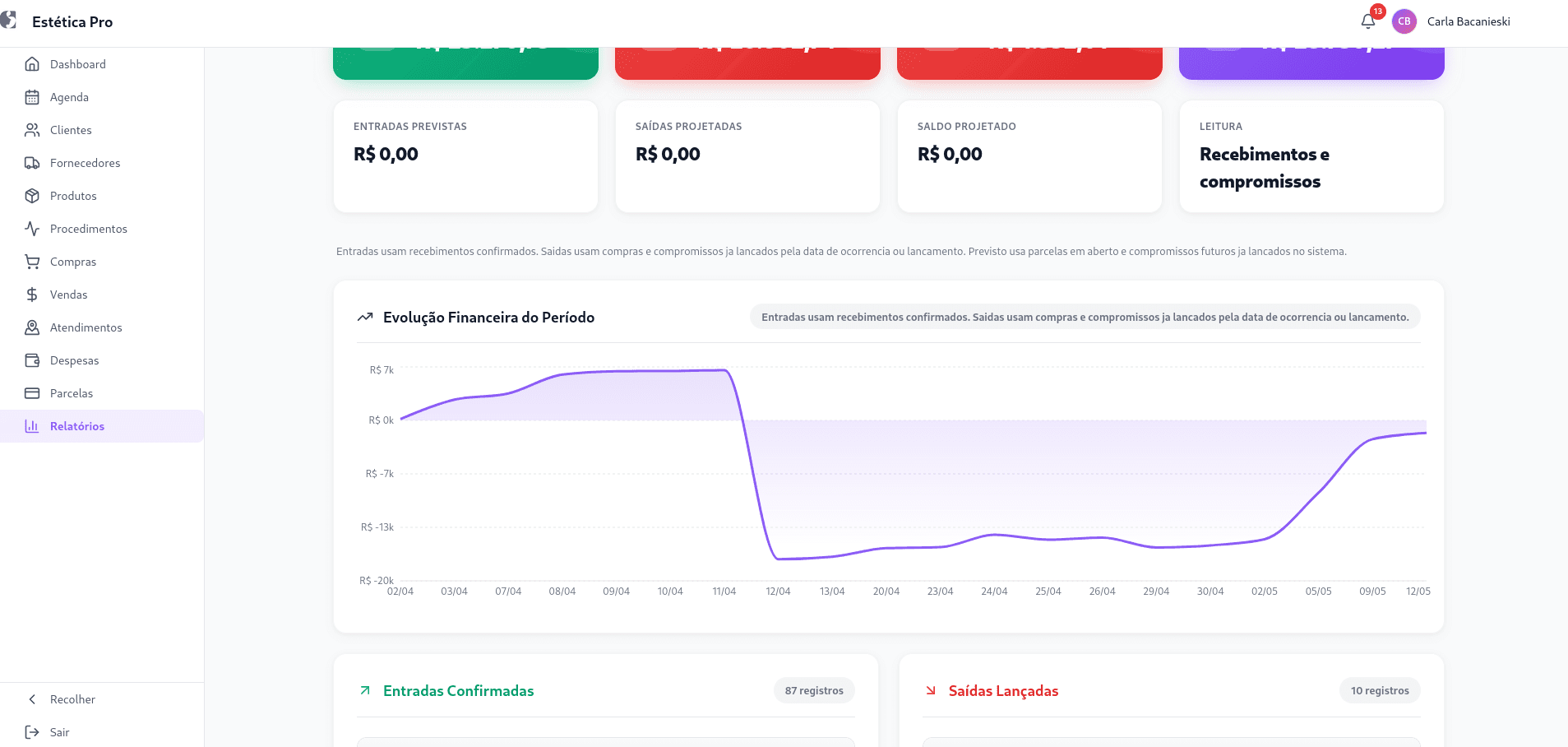Click the Produtos box icon

(x=32, y=196)
